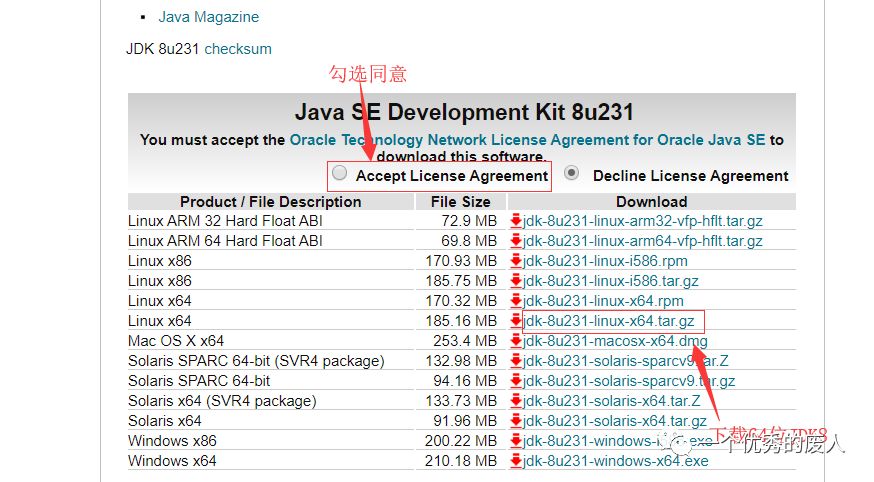Click red download arrow for solaris-x64.tar.gz
874x482 pixels.
pyautogui.click(x=516, y=421)
